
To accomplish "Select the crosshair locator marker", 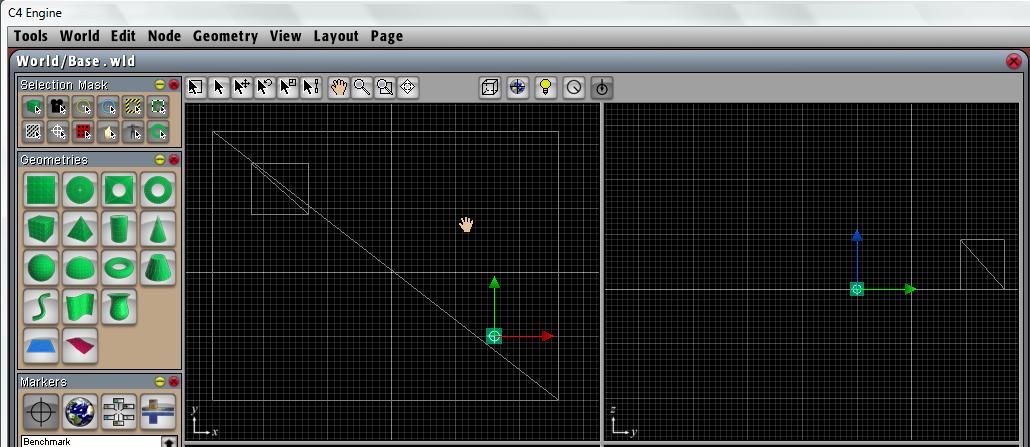I will pos(41,411).
